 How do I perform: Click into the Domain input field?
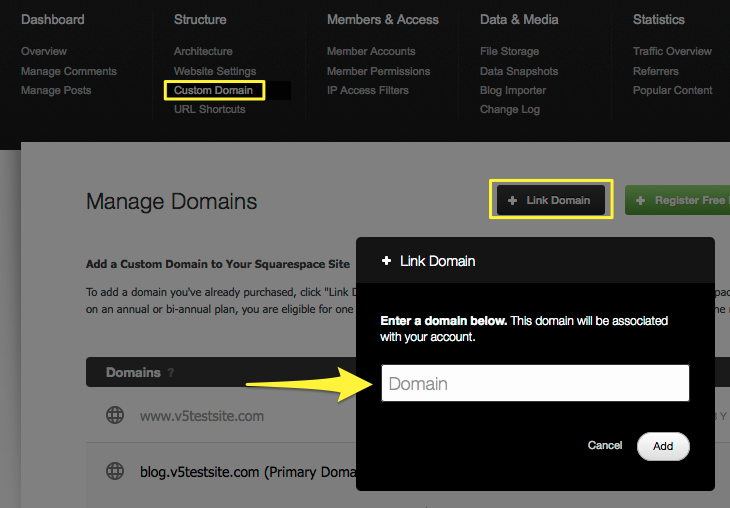click(535, 383)
